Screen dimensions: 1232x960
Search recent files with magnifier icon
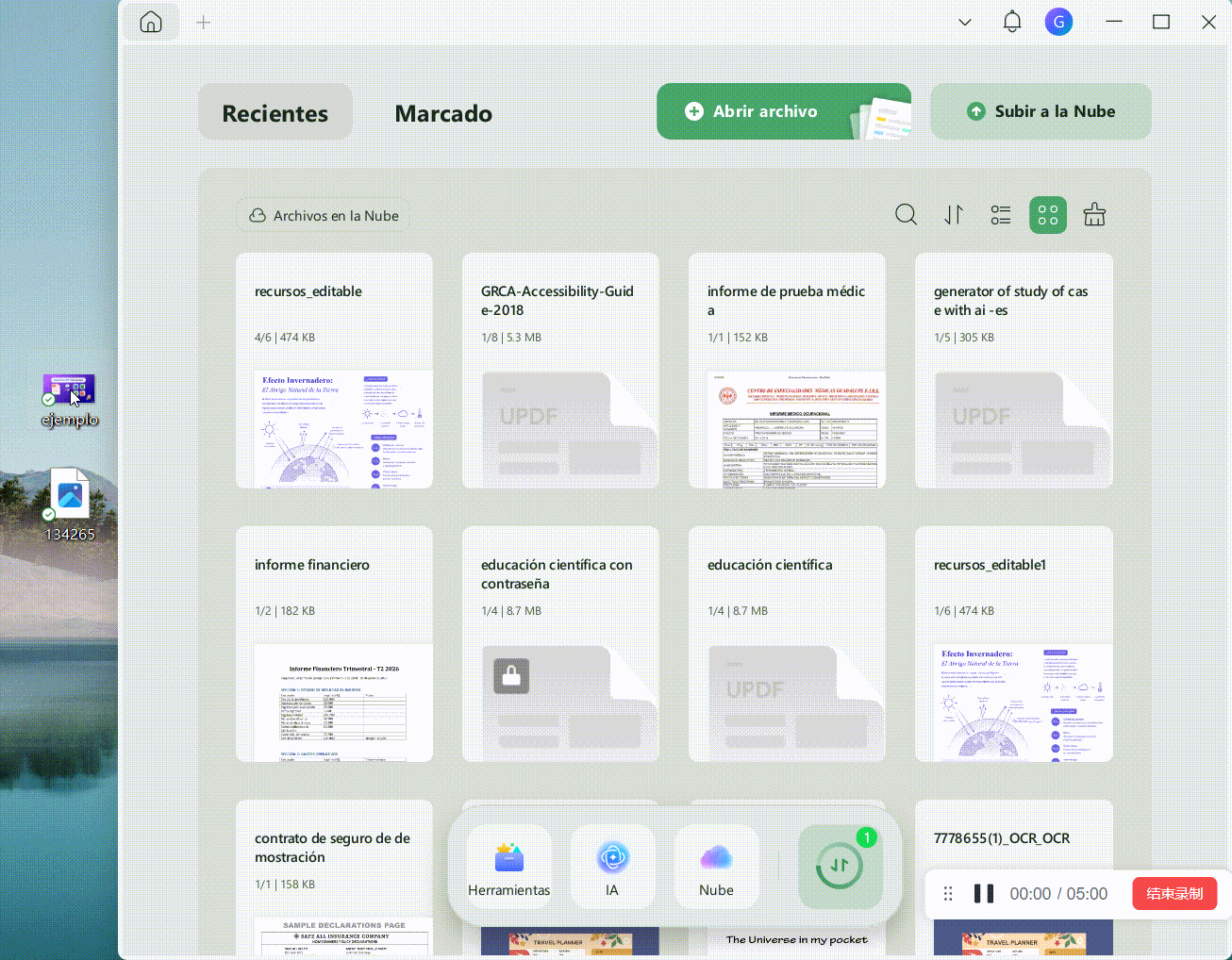click(x=906, y=215)
